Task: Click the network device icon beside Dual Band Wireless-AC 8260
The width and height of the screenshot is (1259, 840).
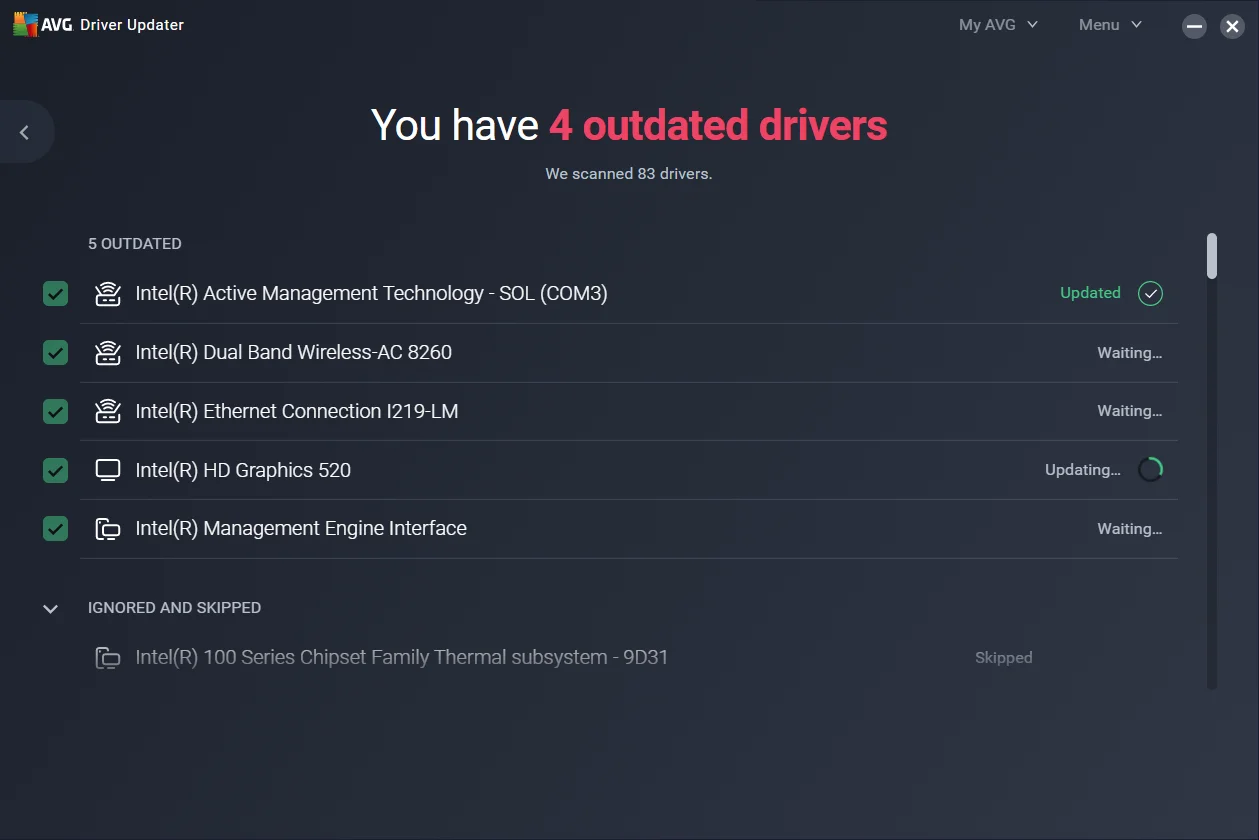Action: 107,352
